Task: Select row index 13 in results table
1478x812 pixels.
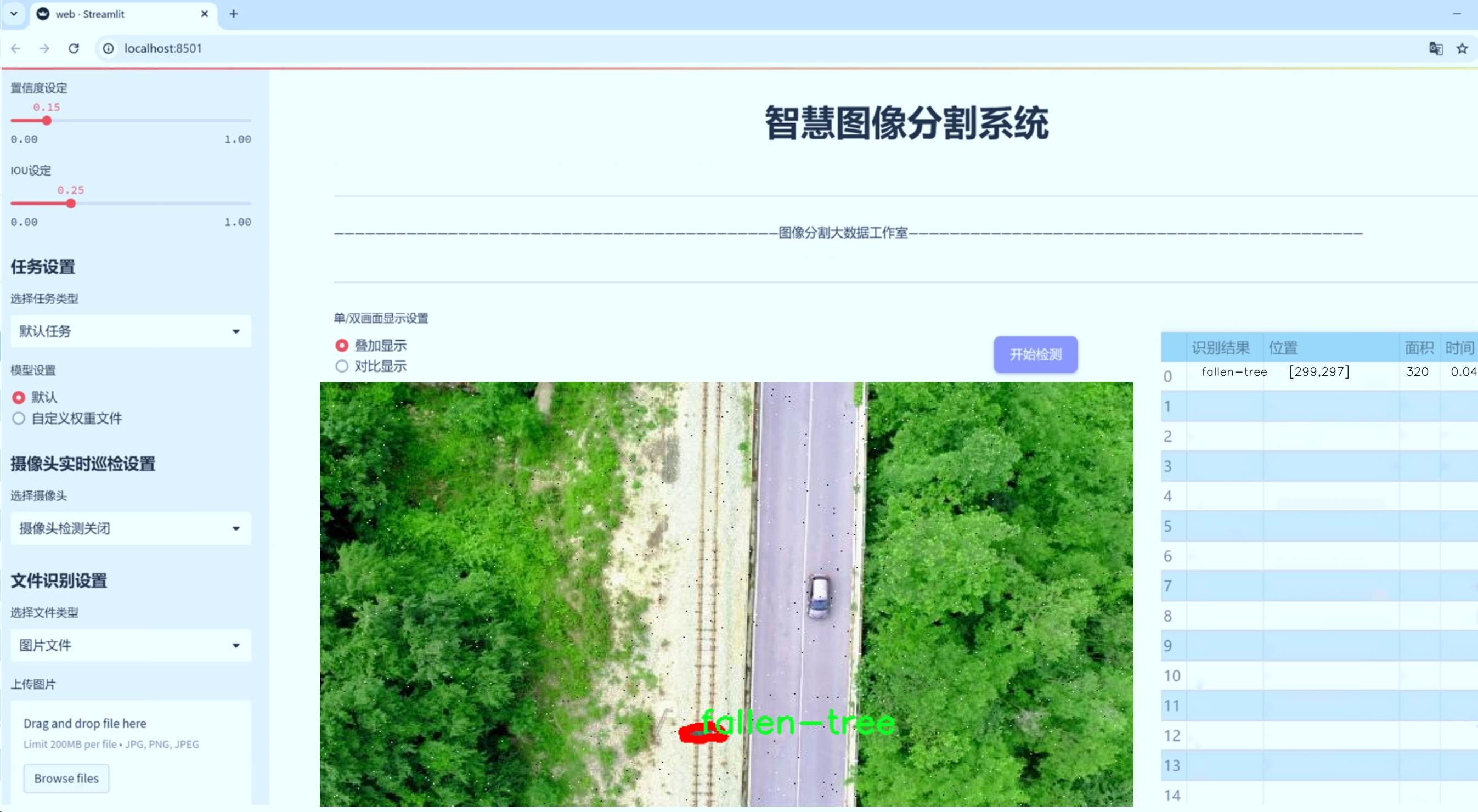Action: pyautogui.click(x=1174, y=765)
